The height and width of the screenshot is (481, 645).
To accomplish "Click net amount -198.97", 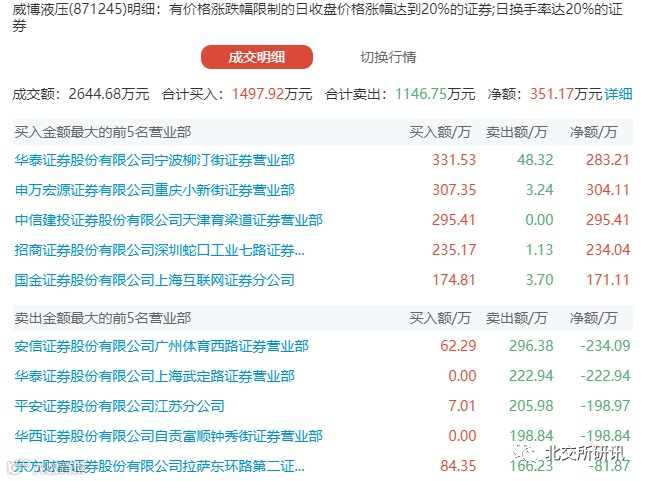I will [x=606, y=406].
